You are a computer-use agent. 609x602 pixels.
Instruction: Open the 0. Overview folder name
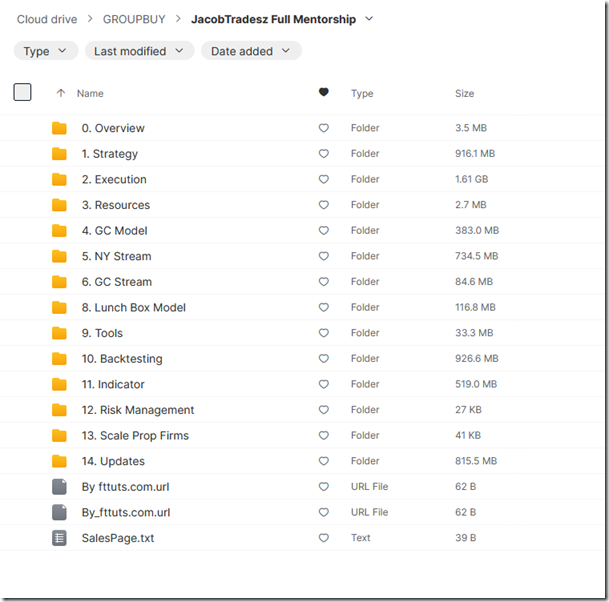(x=113, y=128)
